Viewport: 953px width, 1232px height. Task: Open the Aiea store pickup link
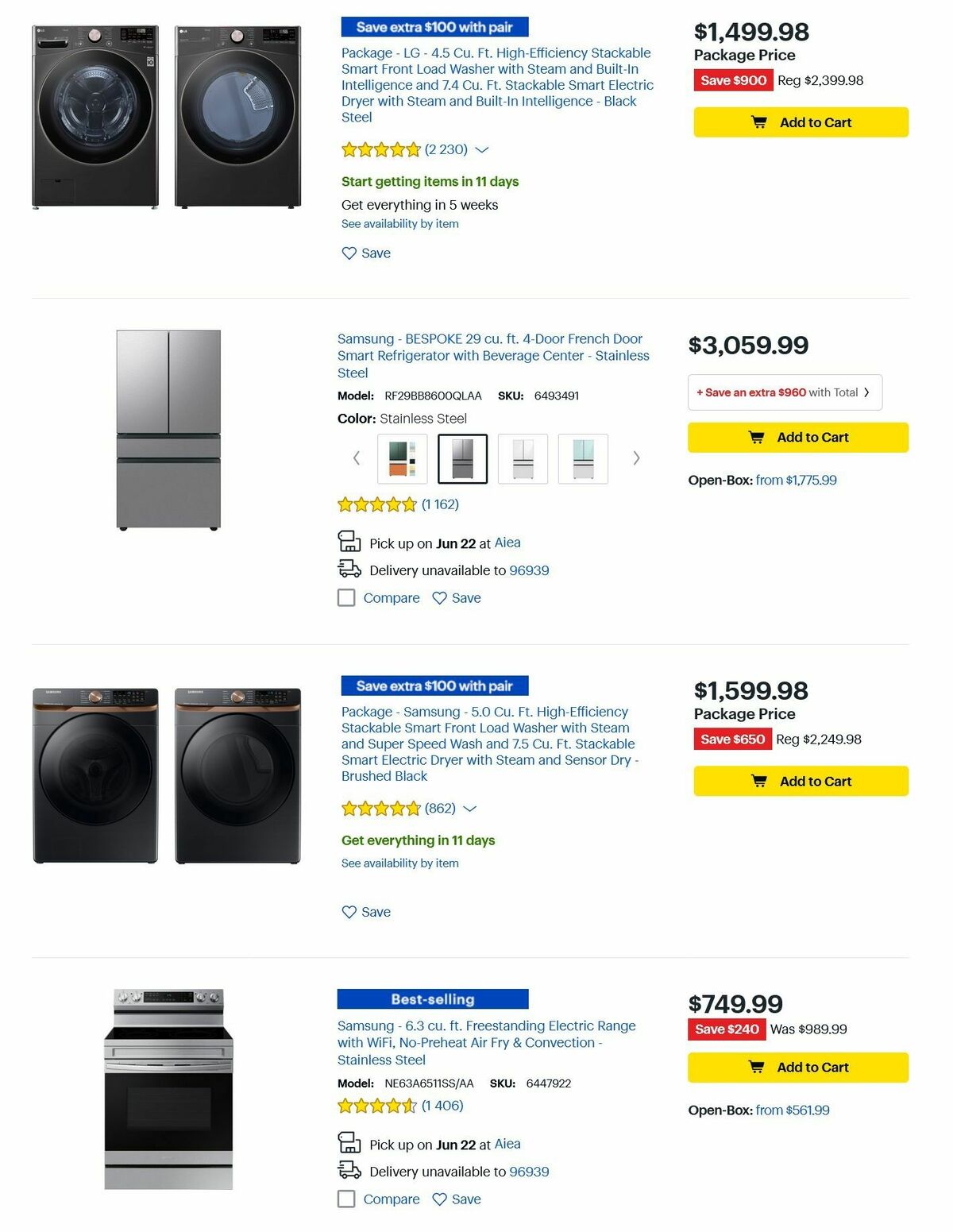pos(507,543)
